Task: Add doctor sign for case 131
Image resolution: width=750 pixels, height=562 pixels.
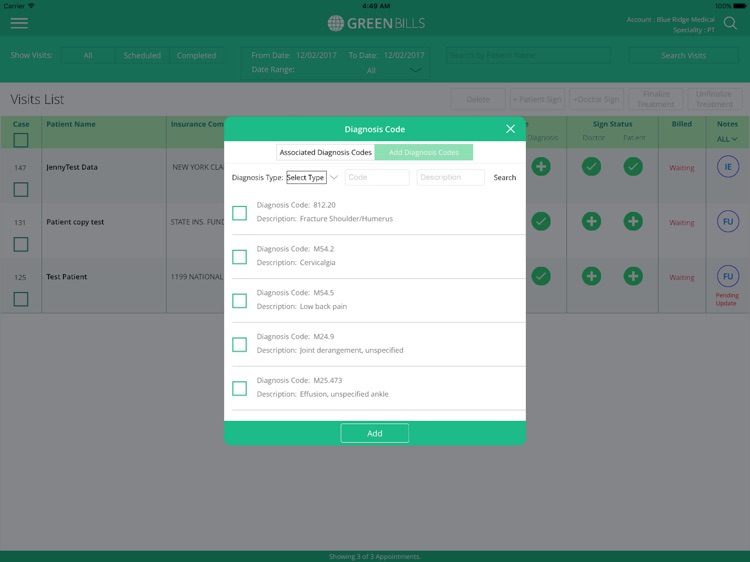Action: tap(592, 221)
